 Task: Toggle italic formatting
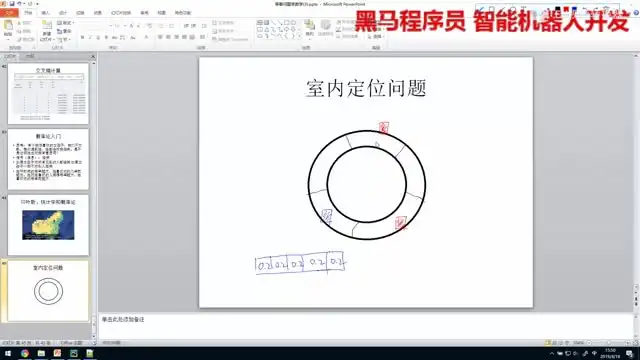point(90,38)
